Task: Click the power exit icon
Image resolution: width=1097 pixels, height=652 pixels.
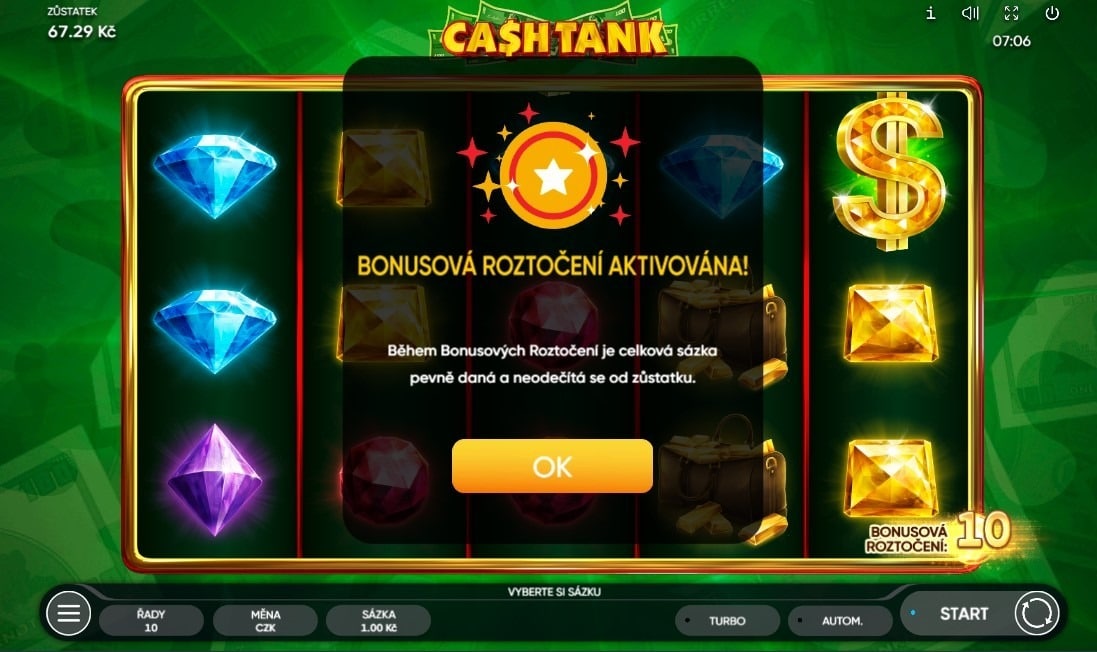Action: coord(1052,13)
